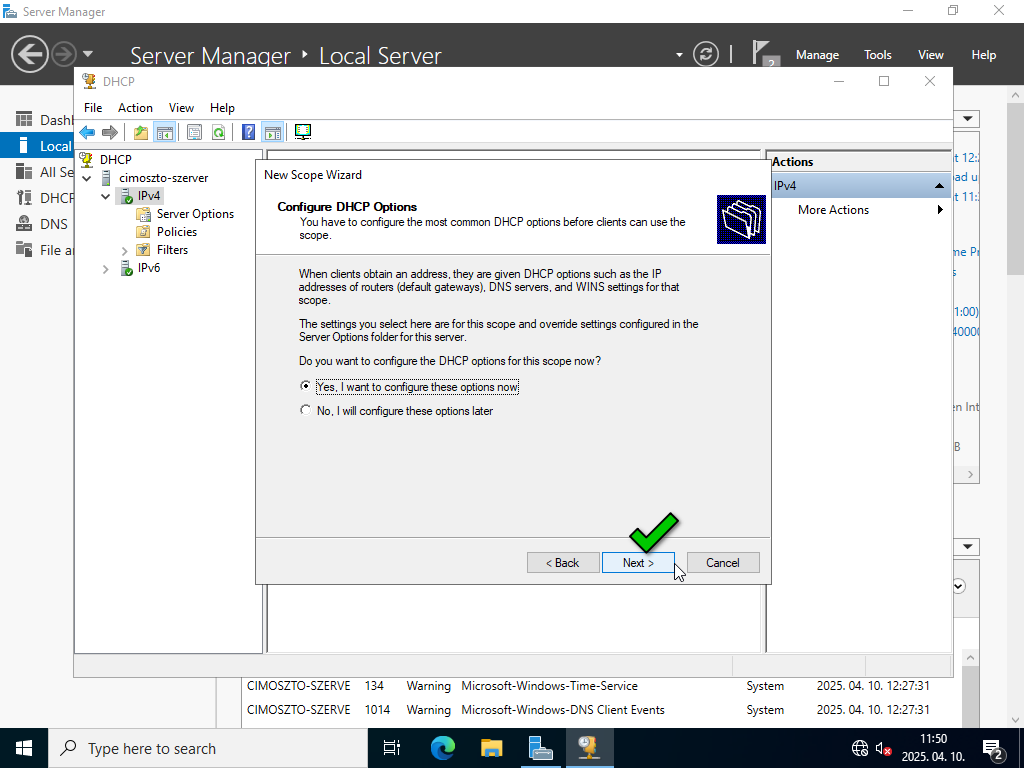1024x768 pixels.
Task: Click Server Manager refresh icon
Action: click(x=706, y=54)
